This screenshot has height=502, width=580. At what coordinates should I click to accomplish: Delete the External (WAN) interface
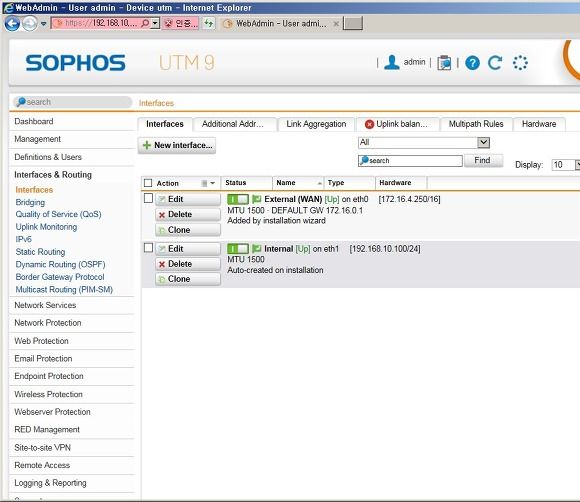click(x=188, y=215)
